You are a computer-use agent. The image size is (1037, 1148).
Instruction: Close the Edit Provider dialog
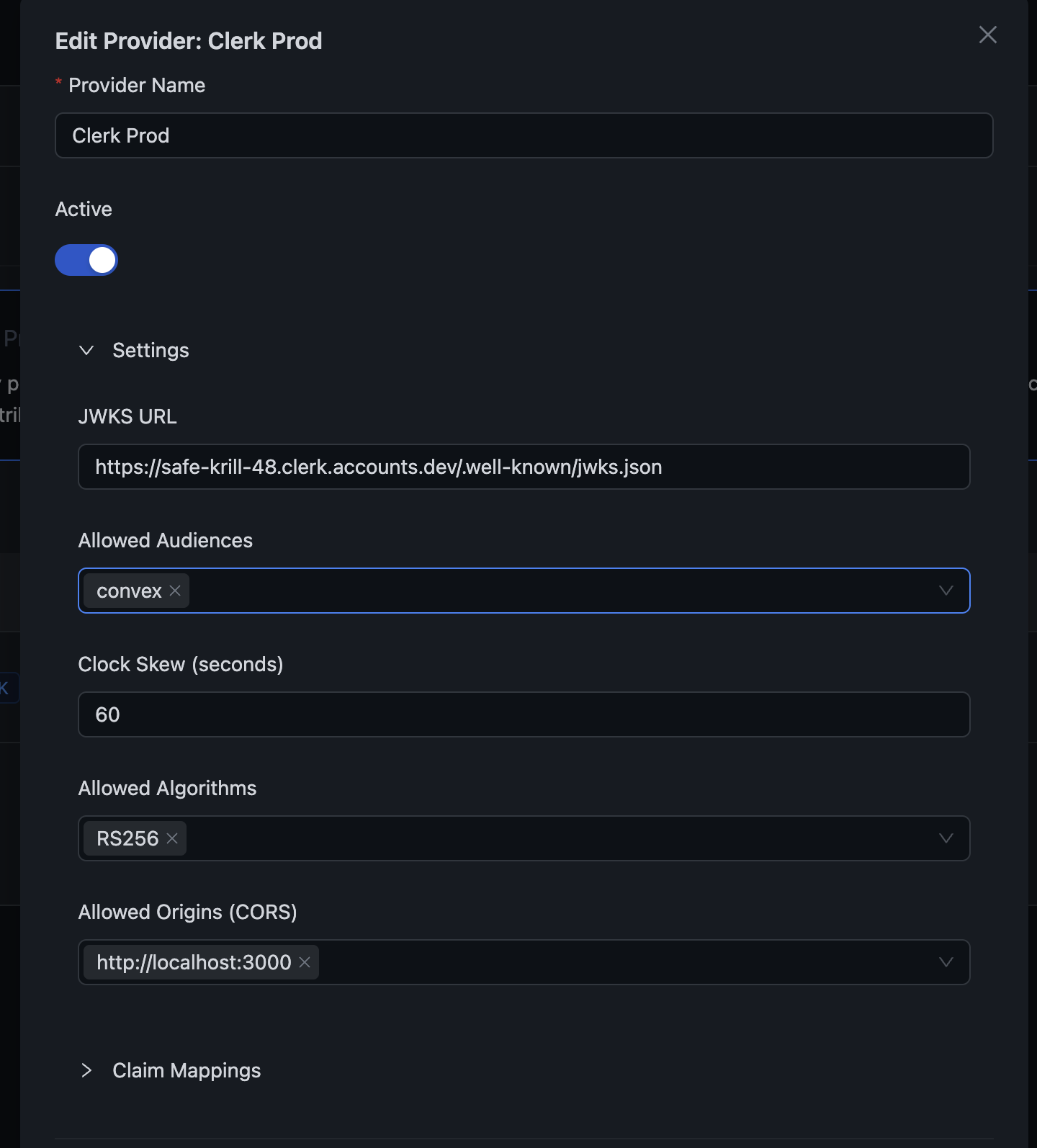[x=987, y=35]
